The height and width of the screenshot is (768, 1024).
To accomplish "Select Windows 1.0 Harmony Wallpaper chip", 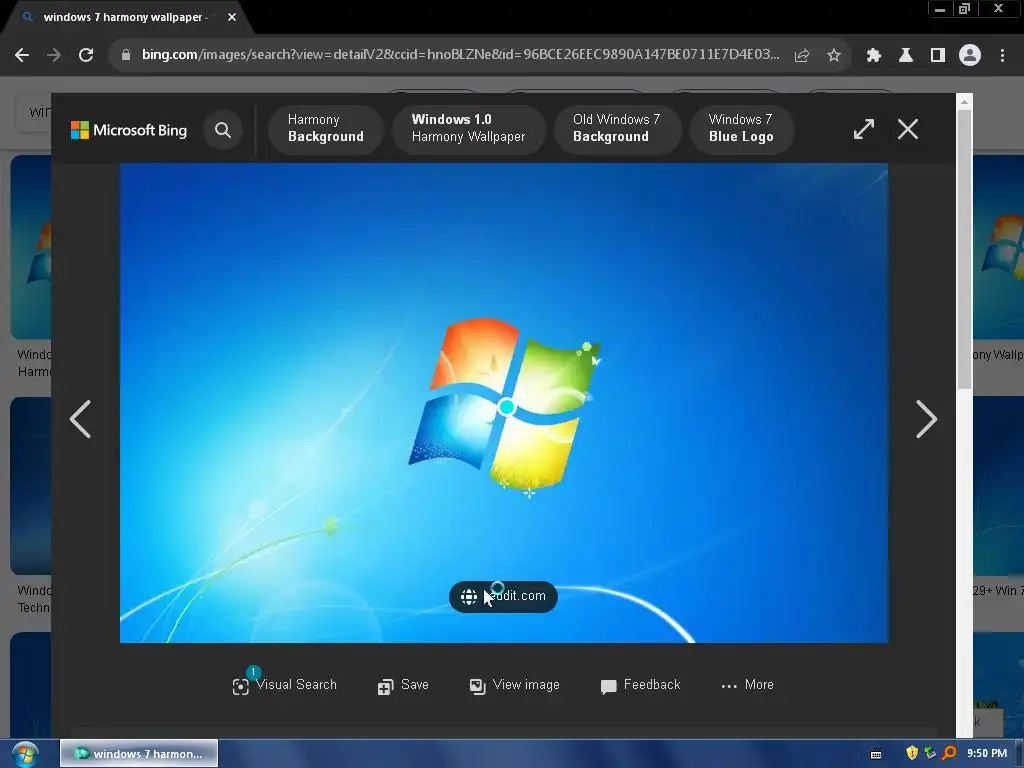I will [x=468, y=129].
